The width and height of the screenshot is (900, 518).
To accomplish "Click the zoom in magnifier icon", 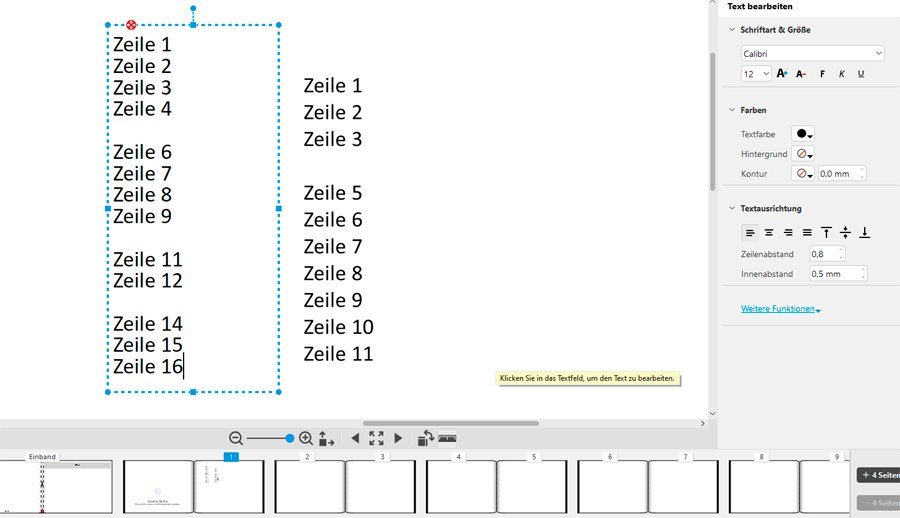I will point(306,438).
